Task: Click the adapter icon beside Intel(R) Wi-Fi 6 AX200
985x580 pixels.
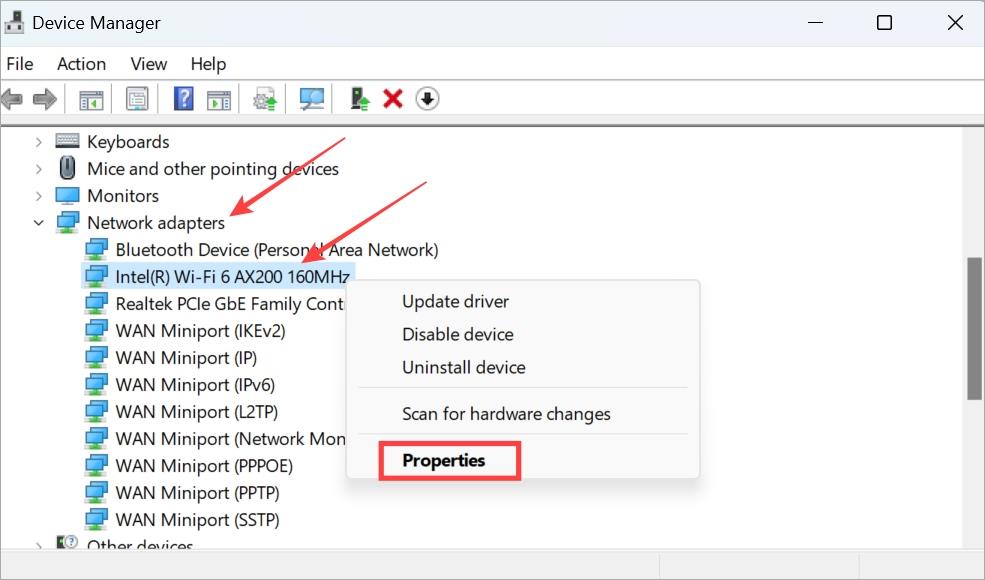Action: coord(96,276)
